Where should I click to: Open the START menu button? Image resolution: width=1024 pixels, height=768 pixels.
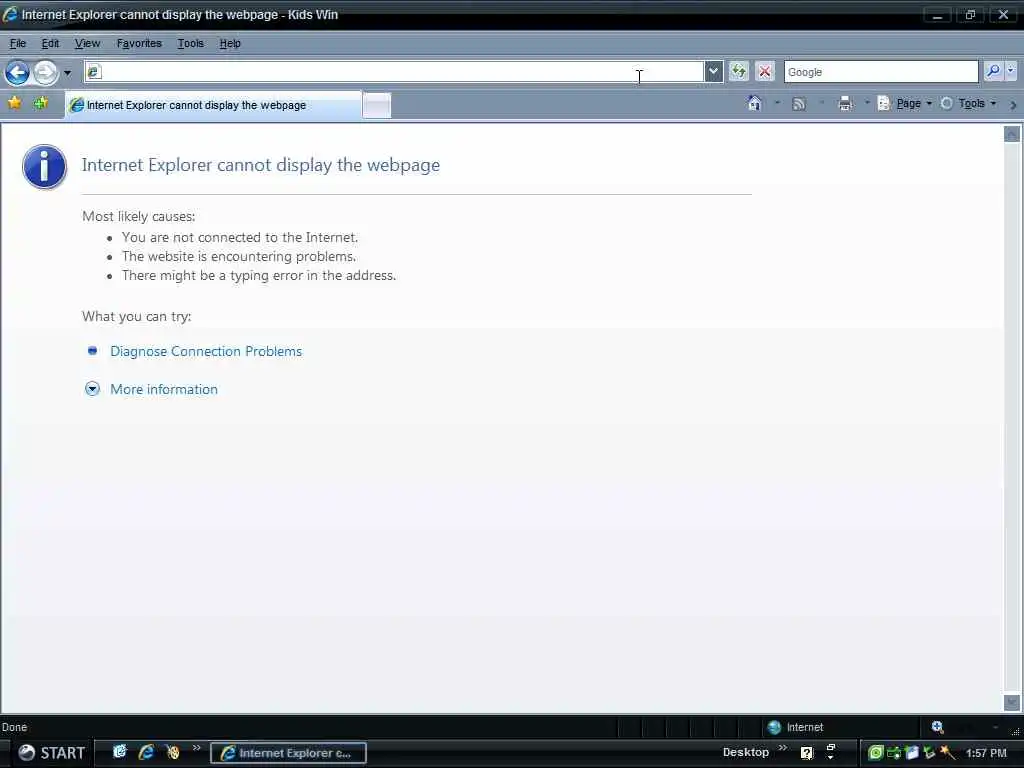click(x=51, y=753)
